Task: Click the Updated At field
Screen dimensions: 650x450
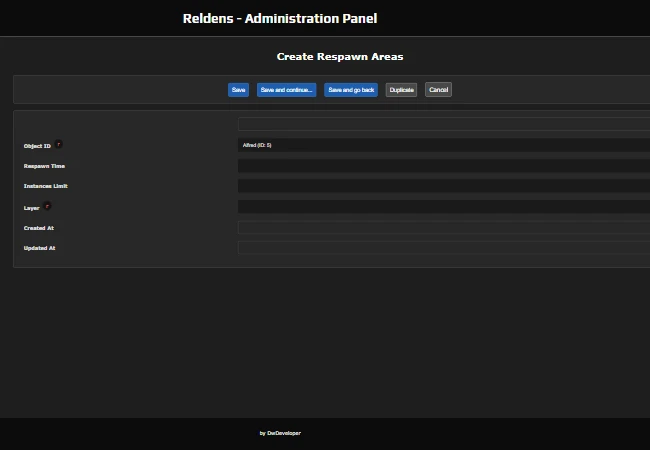Action: (444, 248)
